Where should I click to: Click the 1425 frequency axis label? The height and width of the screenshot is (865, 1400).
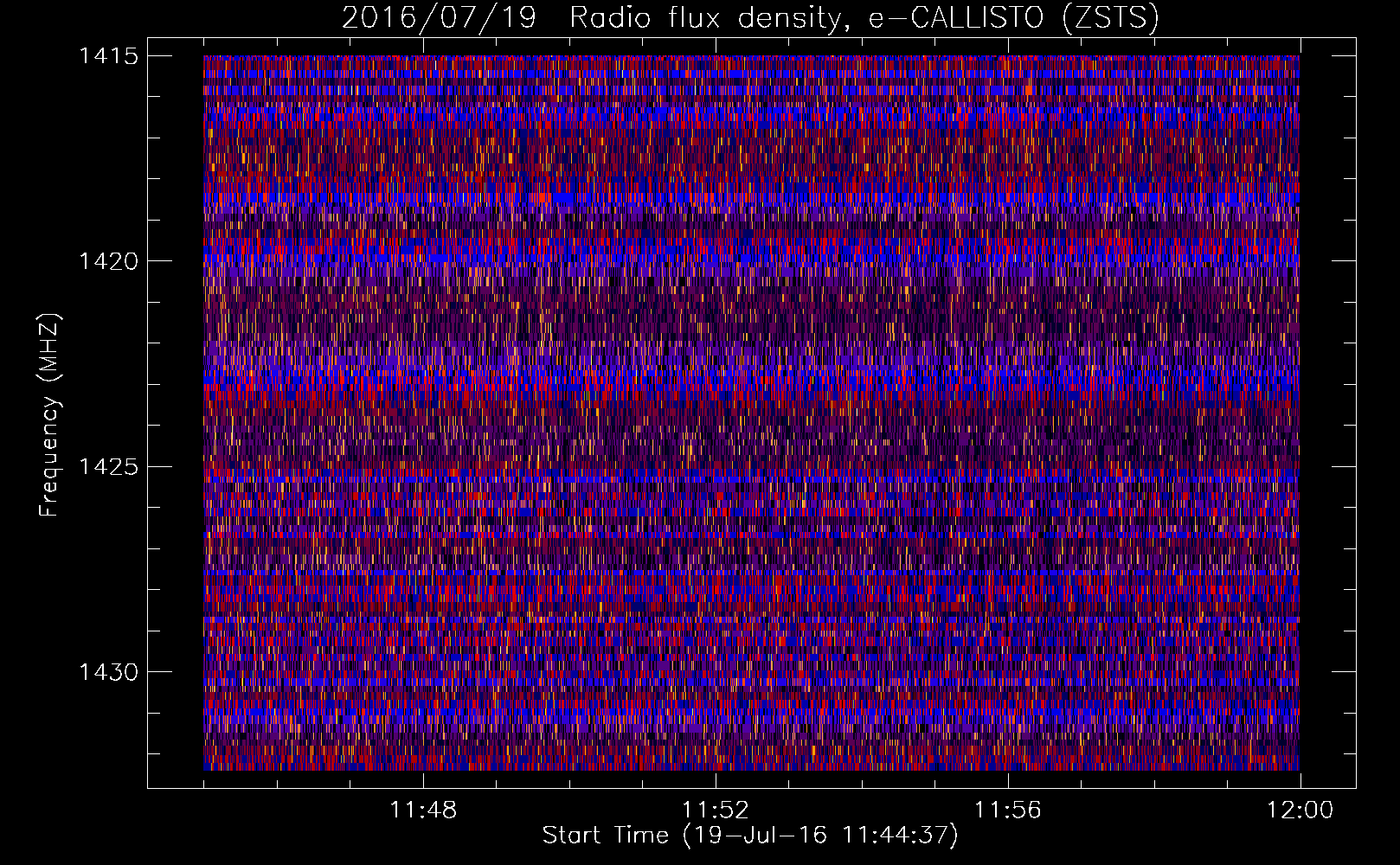point(108,467)
